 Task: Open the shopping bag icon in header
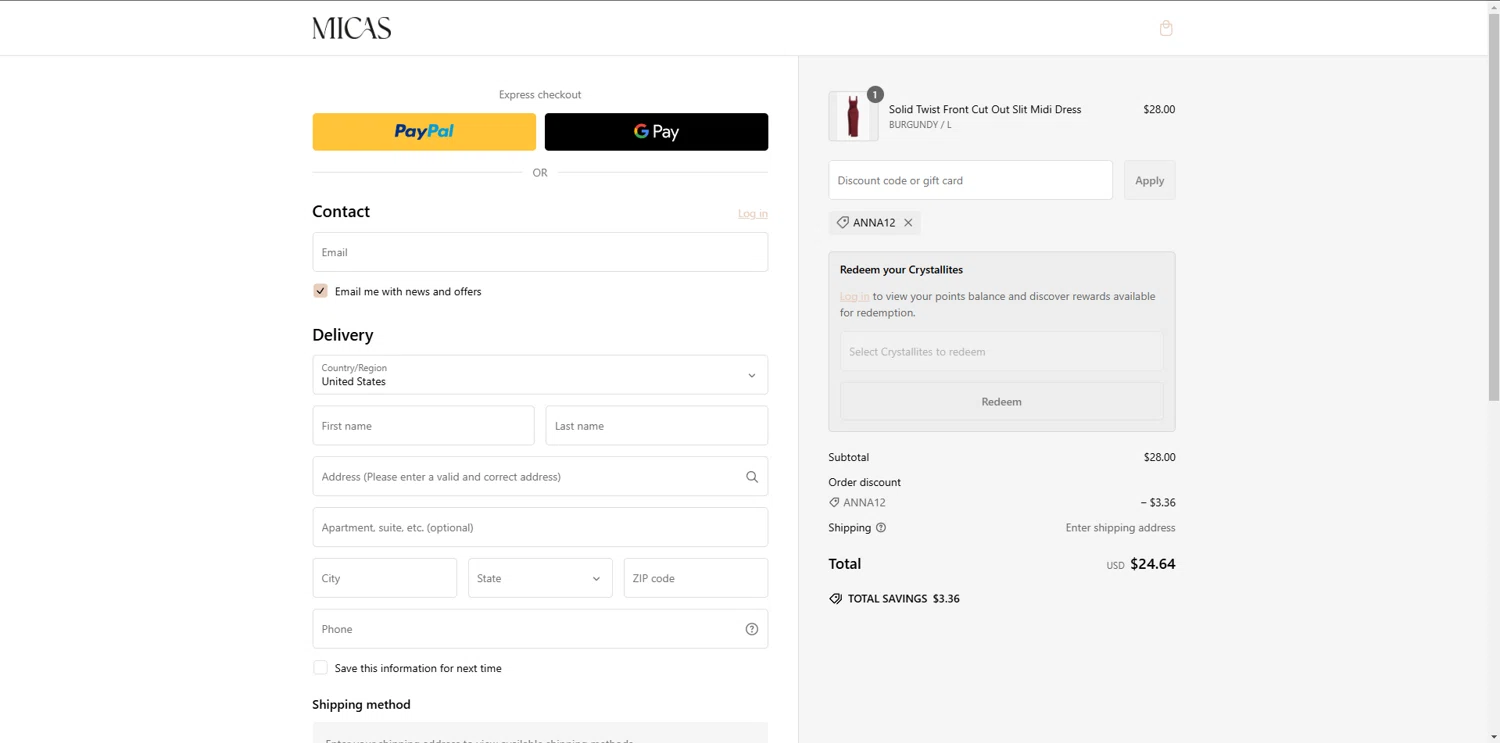(1166, 28)
